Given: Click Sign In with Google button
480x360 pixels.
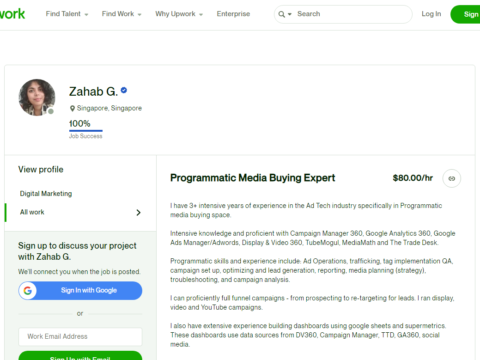Looking at the screenshot, I should tap(80, 291).
